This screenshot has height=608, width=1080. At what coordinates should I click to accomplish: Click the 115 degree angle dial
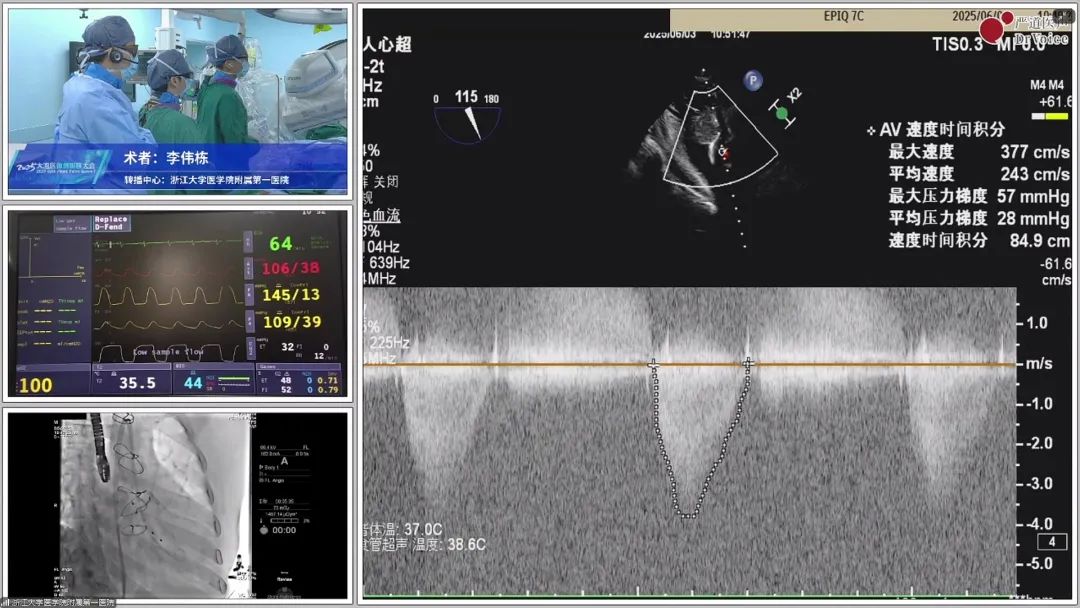click(x=467, y=118)
